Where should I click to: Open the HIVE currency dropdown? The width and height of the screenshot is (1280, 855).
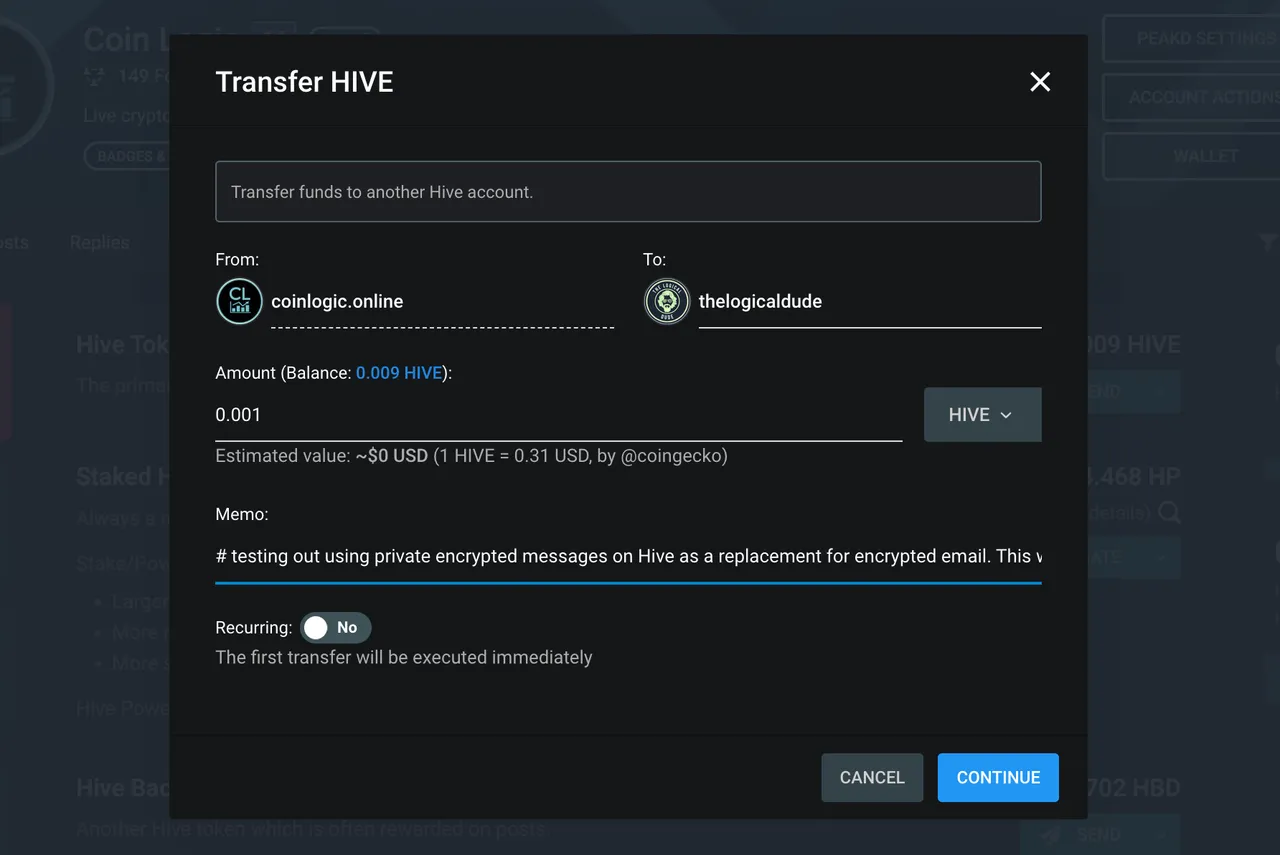click(x=982, y=415)
